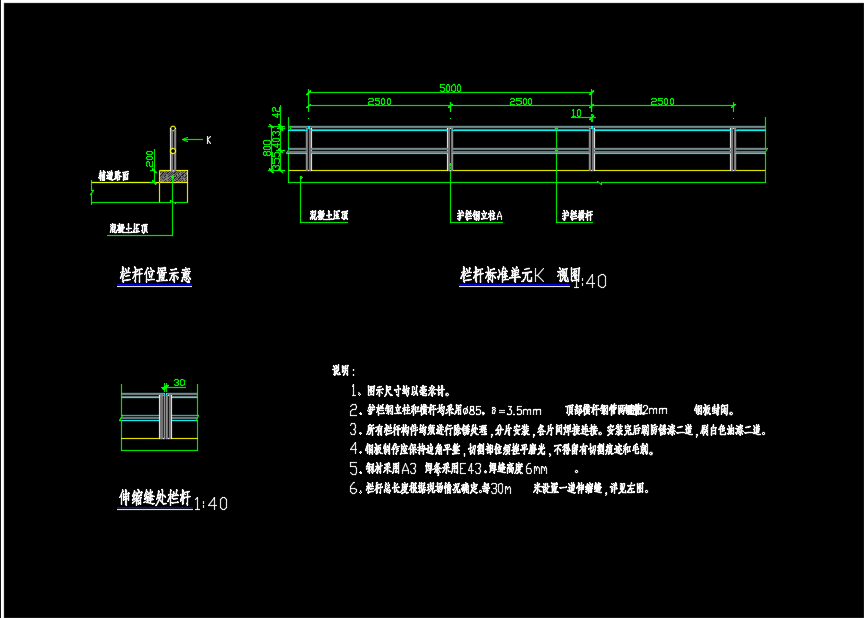The height and width of the screenshot is (618, 866).
Task: Select the 800 height dimension label
Action: click(x=267, y=148)
